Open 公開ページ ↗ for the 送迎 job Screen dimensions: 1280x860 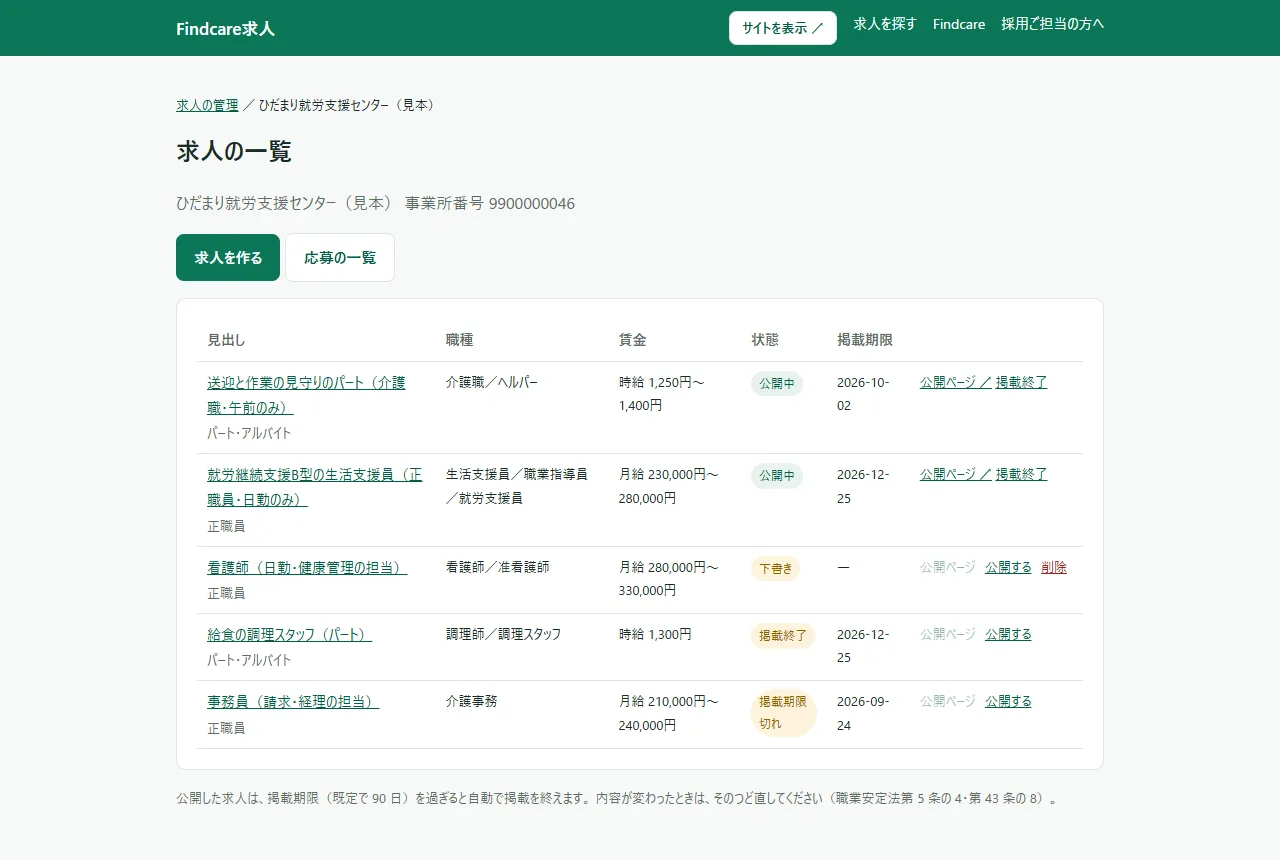click(x=955, y=382)
